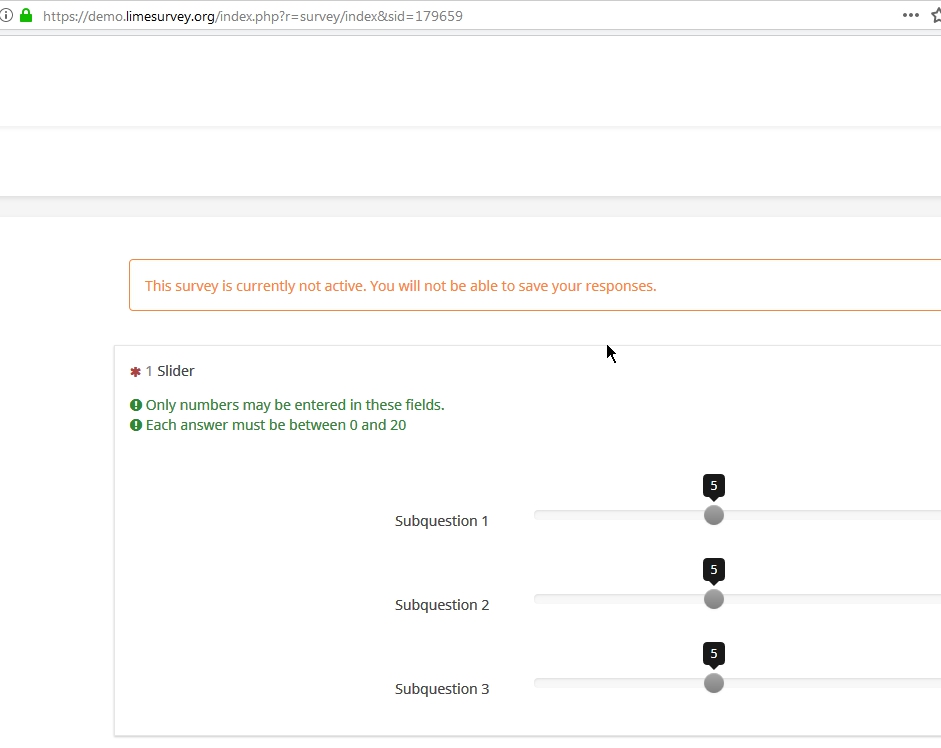The width and height of the screenshot is (941, 748).
Task: Click exclamation icon beside 'Each answer' tip
Action: [x=136, y=425]
